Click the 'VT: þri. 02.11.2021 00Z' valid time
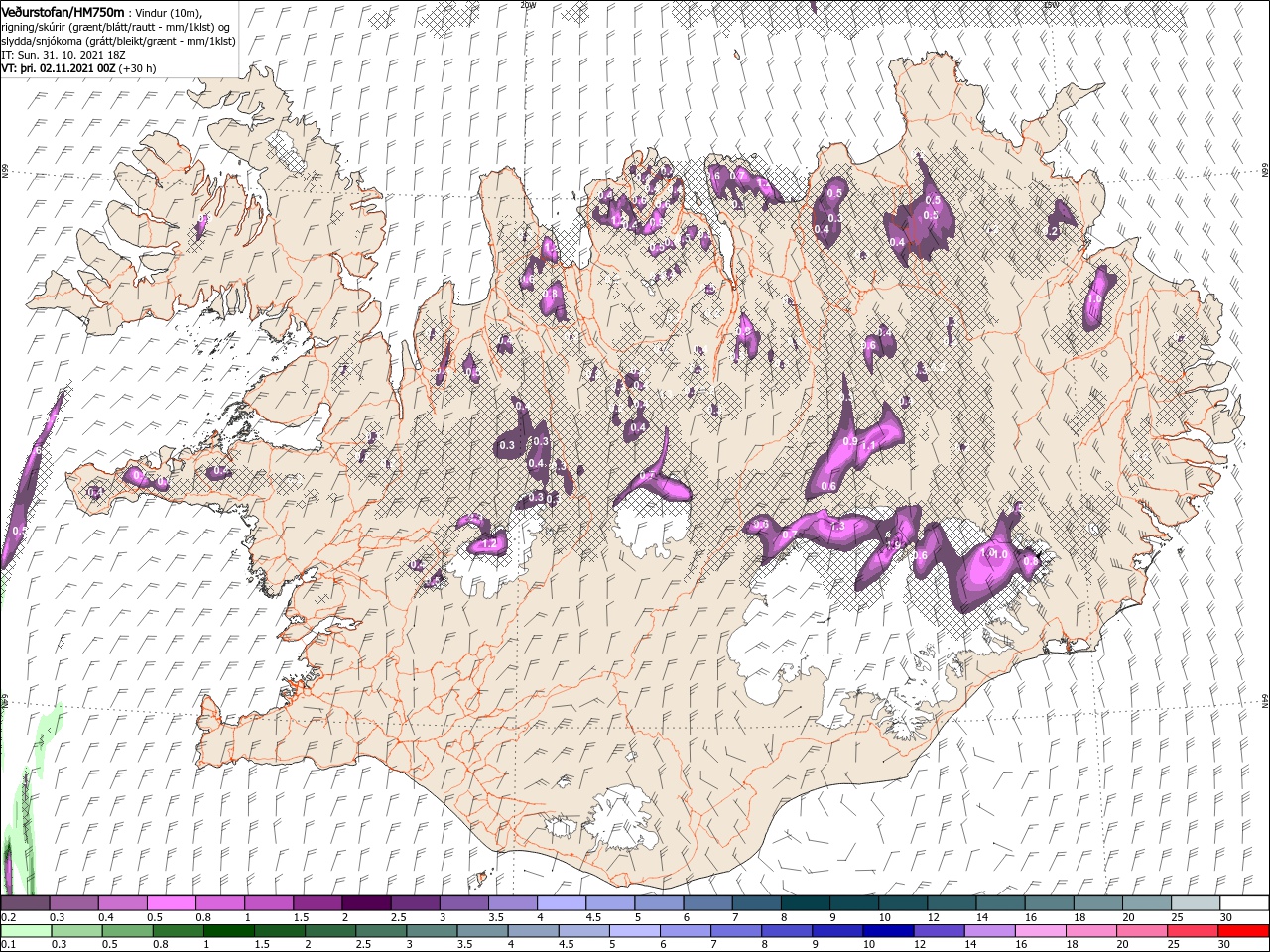Screen dimensions: 1270x952 (59, 68)
